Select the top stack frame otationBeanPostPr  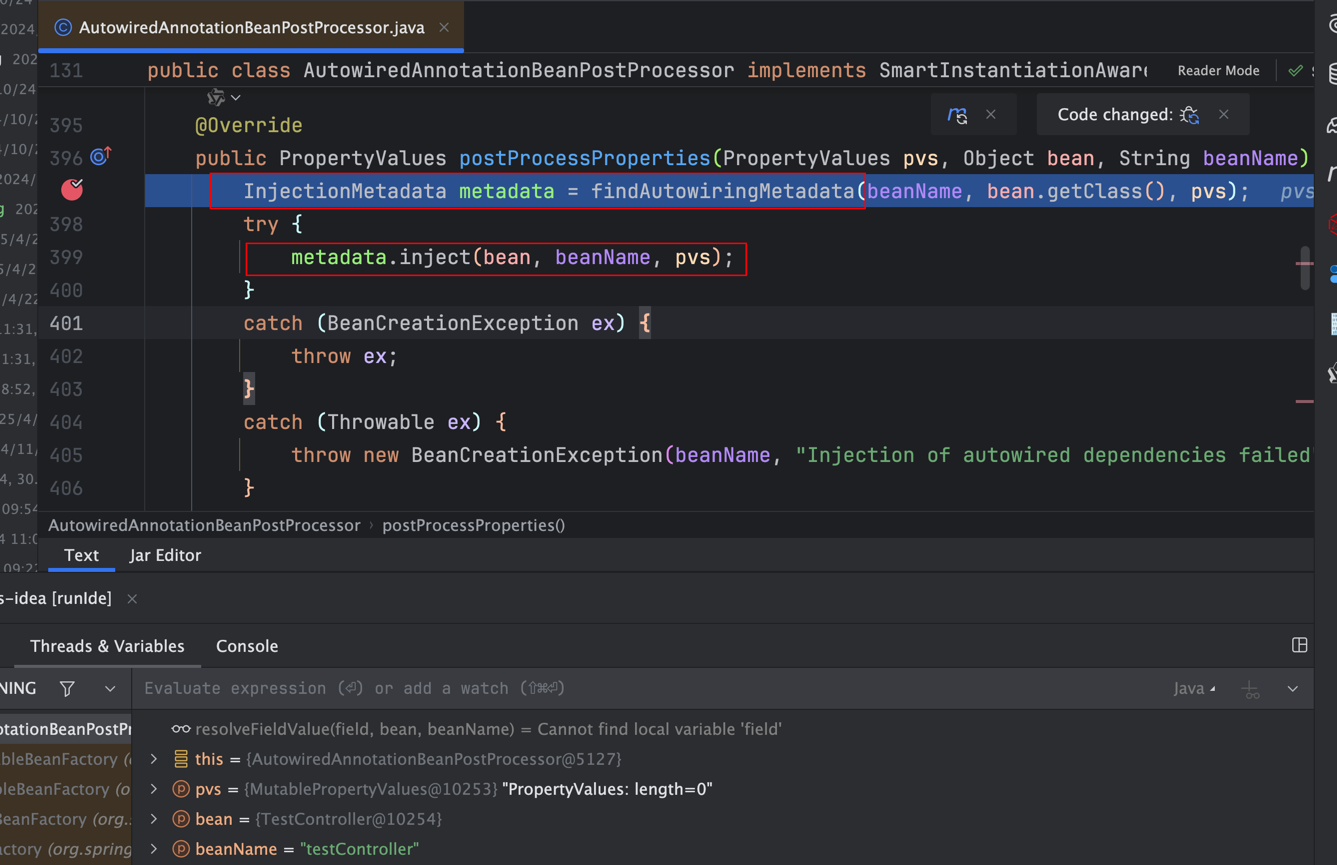(x=66, y=729)
